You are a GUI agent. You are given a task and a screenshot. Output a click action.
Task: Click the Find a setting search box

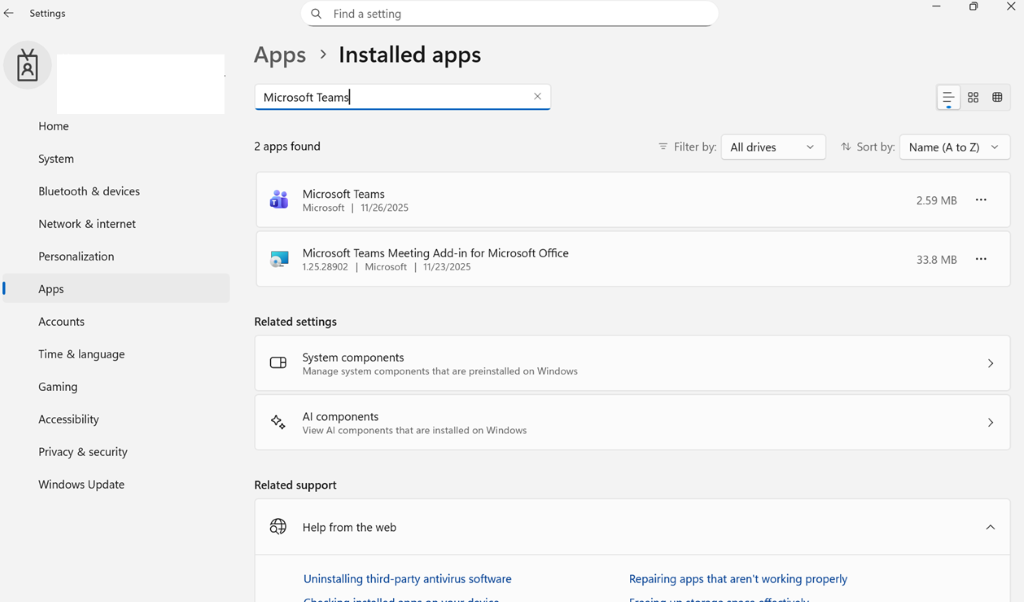(x=509, y=14)
